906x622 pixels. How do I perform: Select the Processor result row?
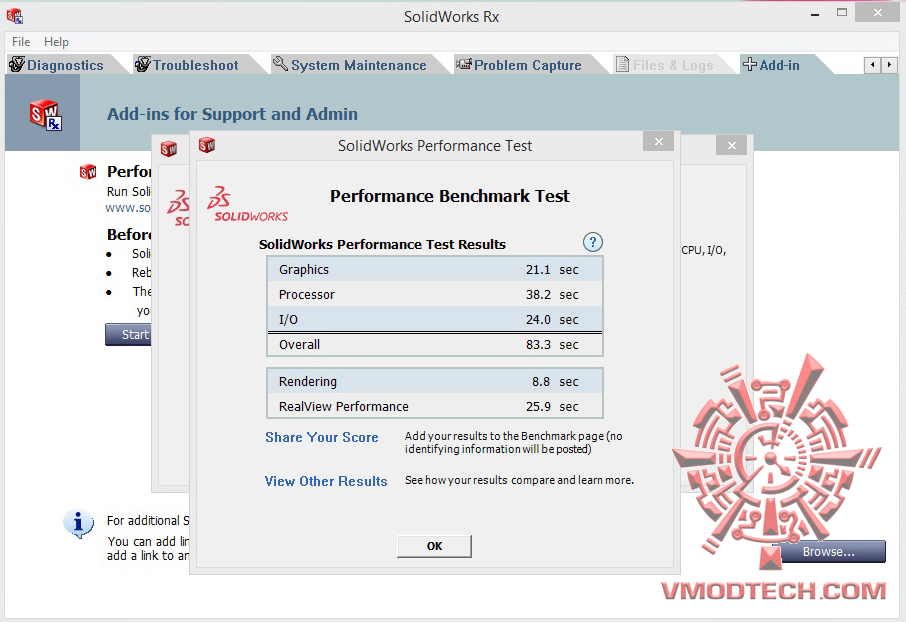click(x=435, y=294)
